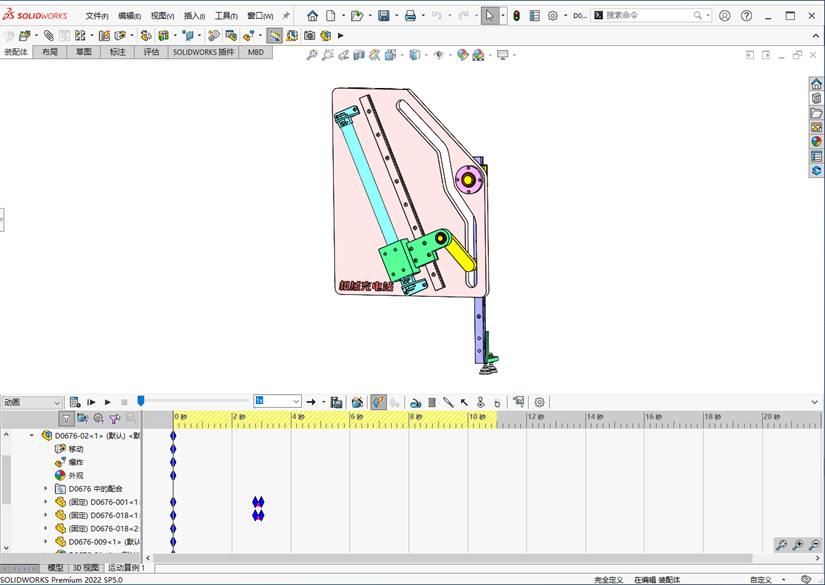Click the Rebuild traffic light icon
This screenshot has width=825, height=585.
(x=517, y=16)
